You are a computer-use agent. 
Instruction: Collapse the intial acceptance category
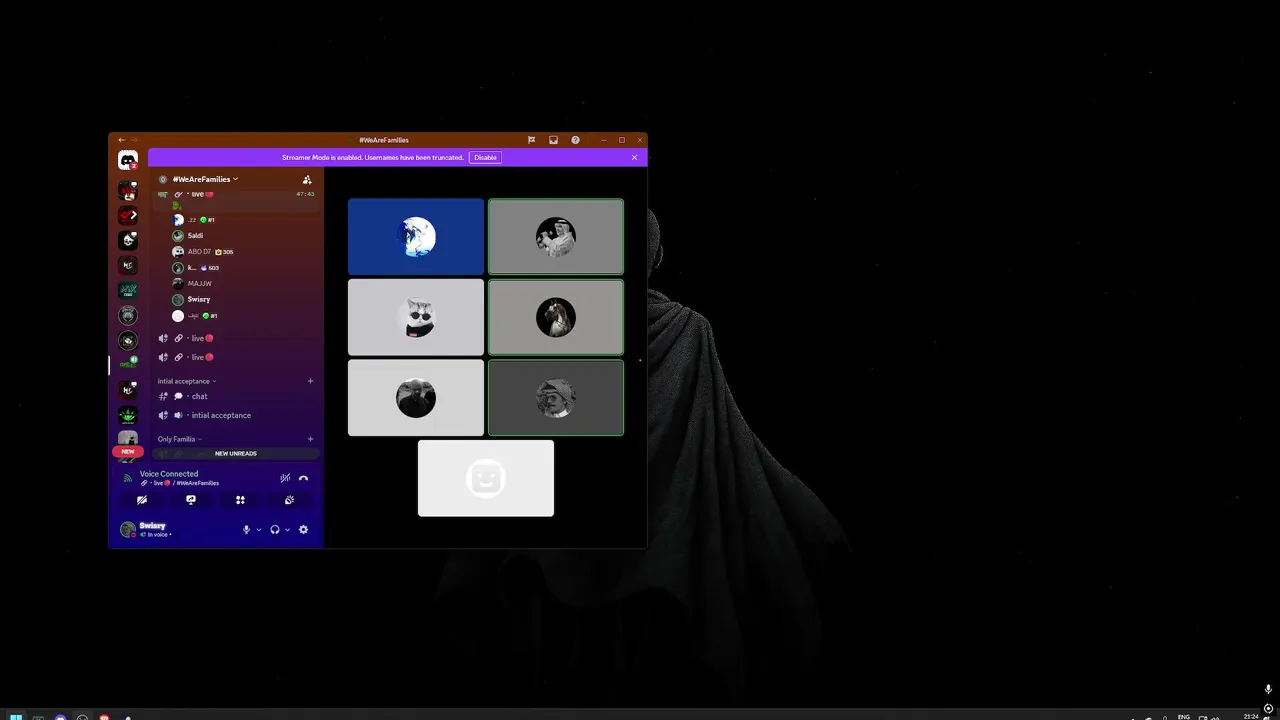tap(186, 381)
